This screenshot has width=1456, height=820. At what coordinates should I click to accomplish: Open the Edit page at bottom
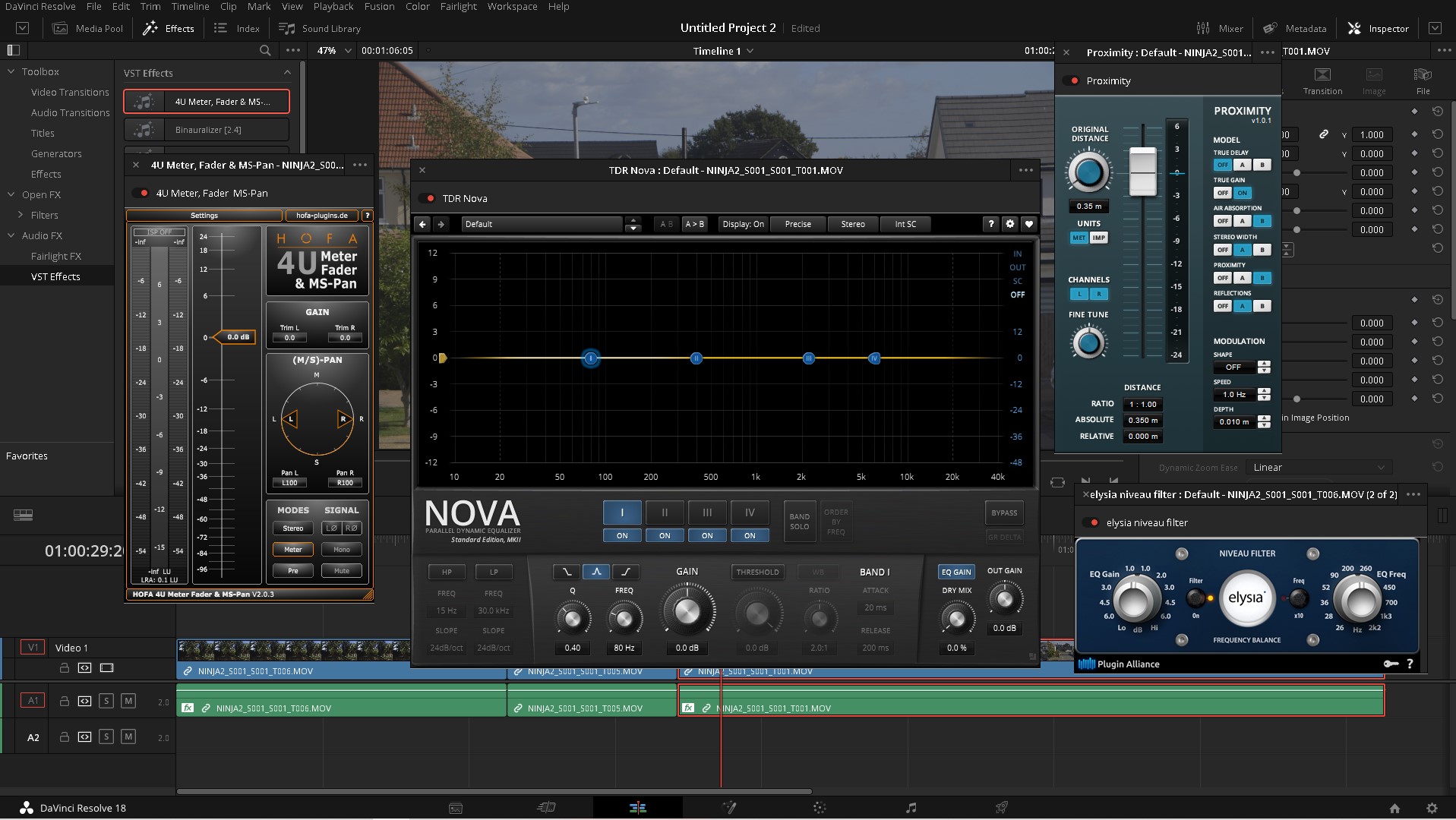click(637, 808)
